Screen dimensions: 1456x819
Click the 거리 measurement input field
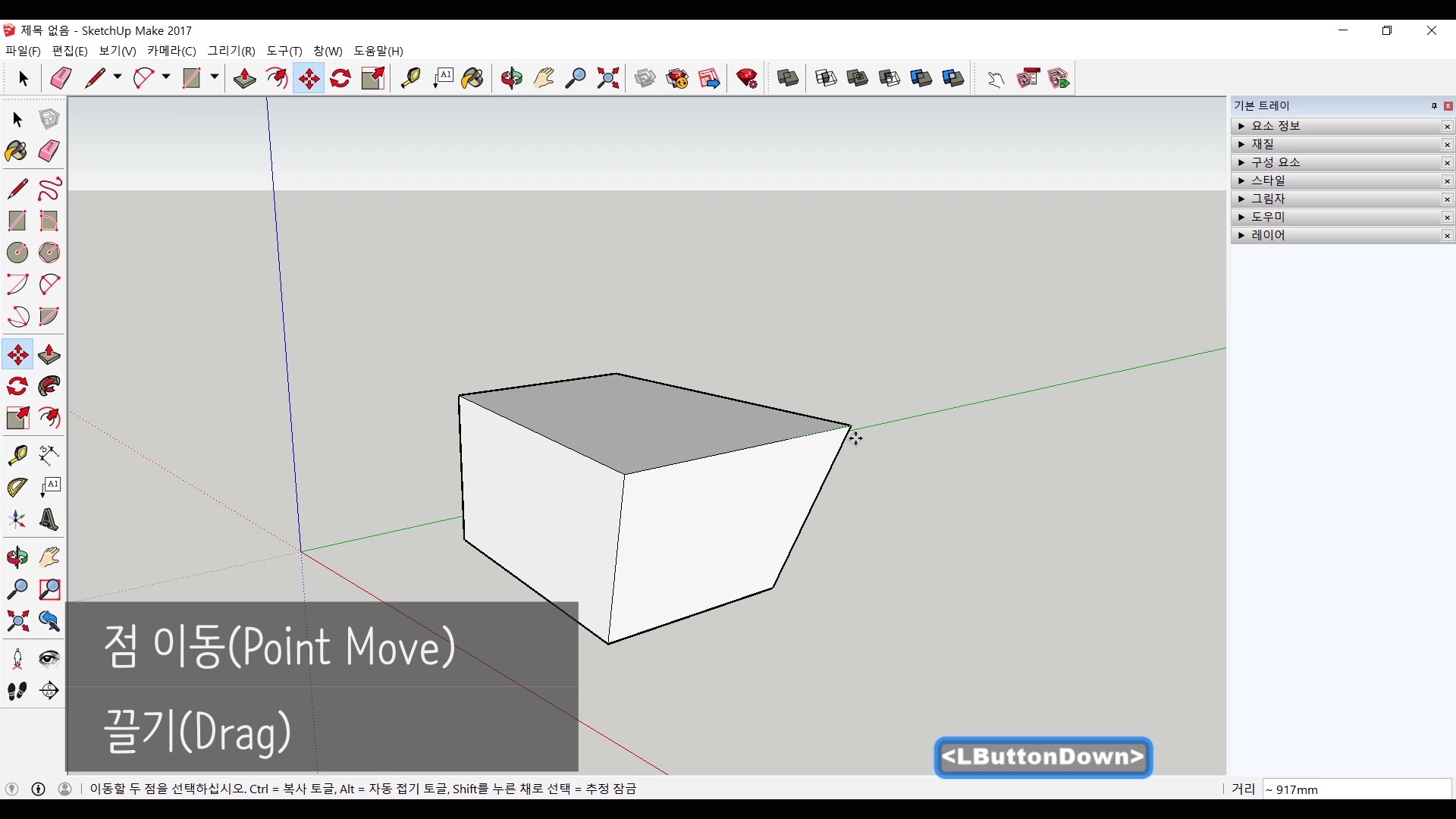click(1356, 789)
